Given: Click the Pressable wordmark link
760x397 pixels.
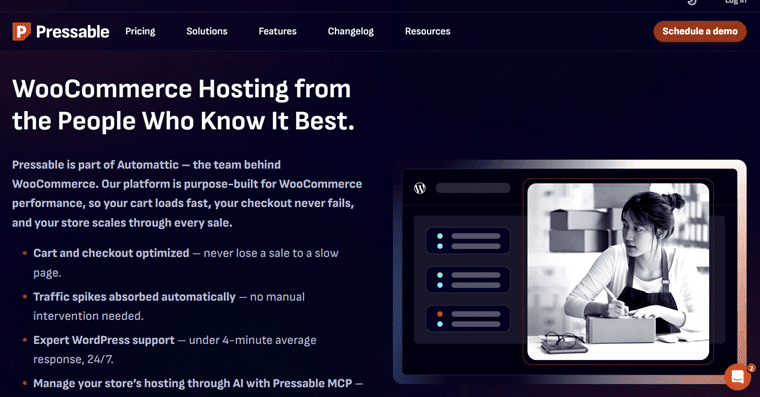Looking at the screenshot, I should (73, 32).
